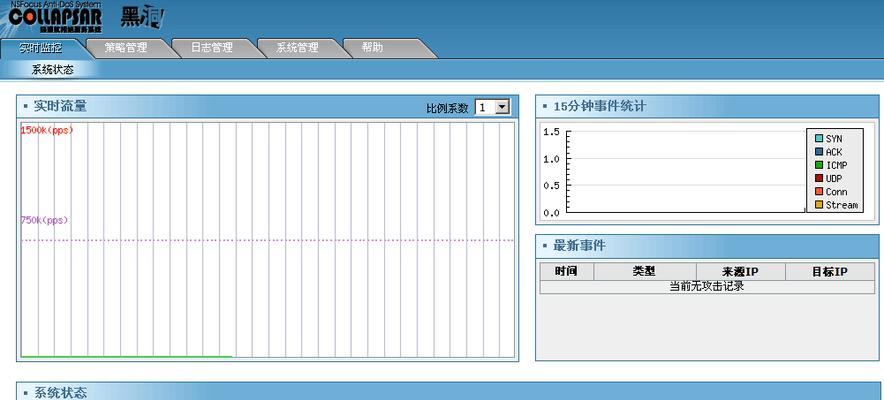Click the SYN legend color swatch

[x=819, y=139]
